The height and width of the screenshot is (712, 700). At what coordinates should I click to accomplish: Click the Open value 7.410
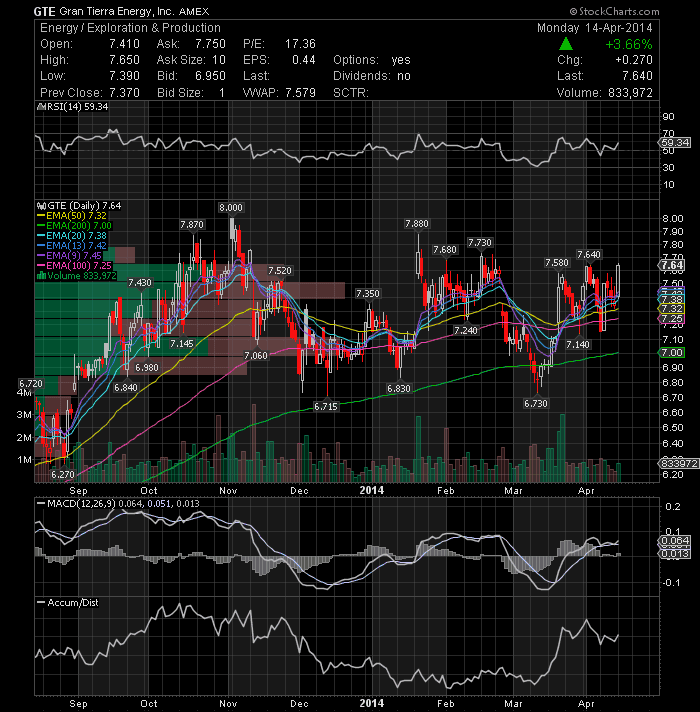coord(124,44)
